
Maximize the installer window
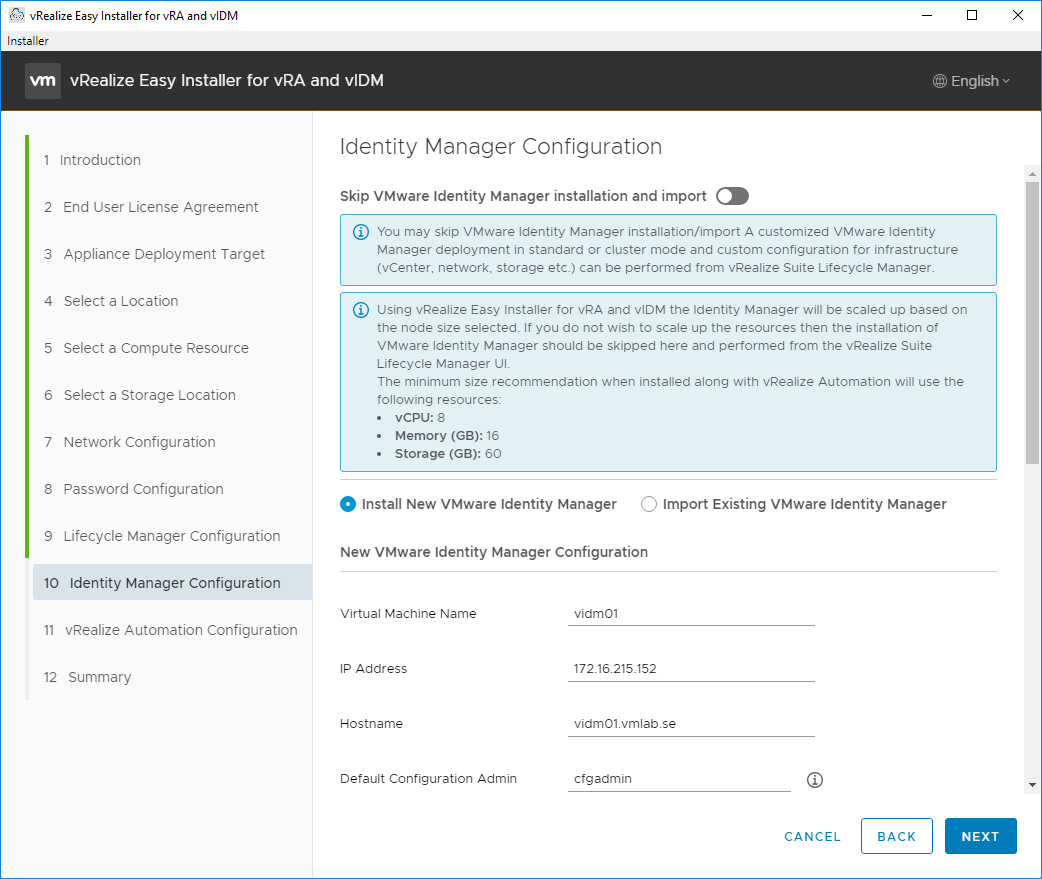[x=972, y=15]
